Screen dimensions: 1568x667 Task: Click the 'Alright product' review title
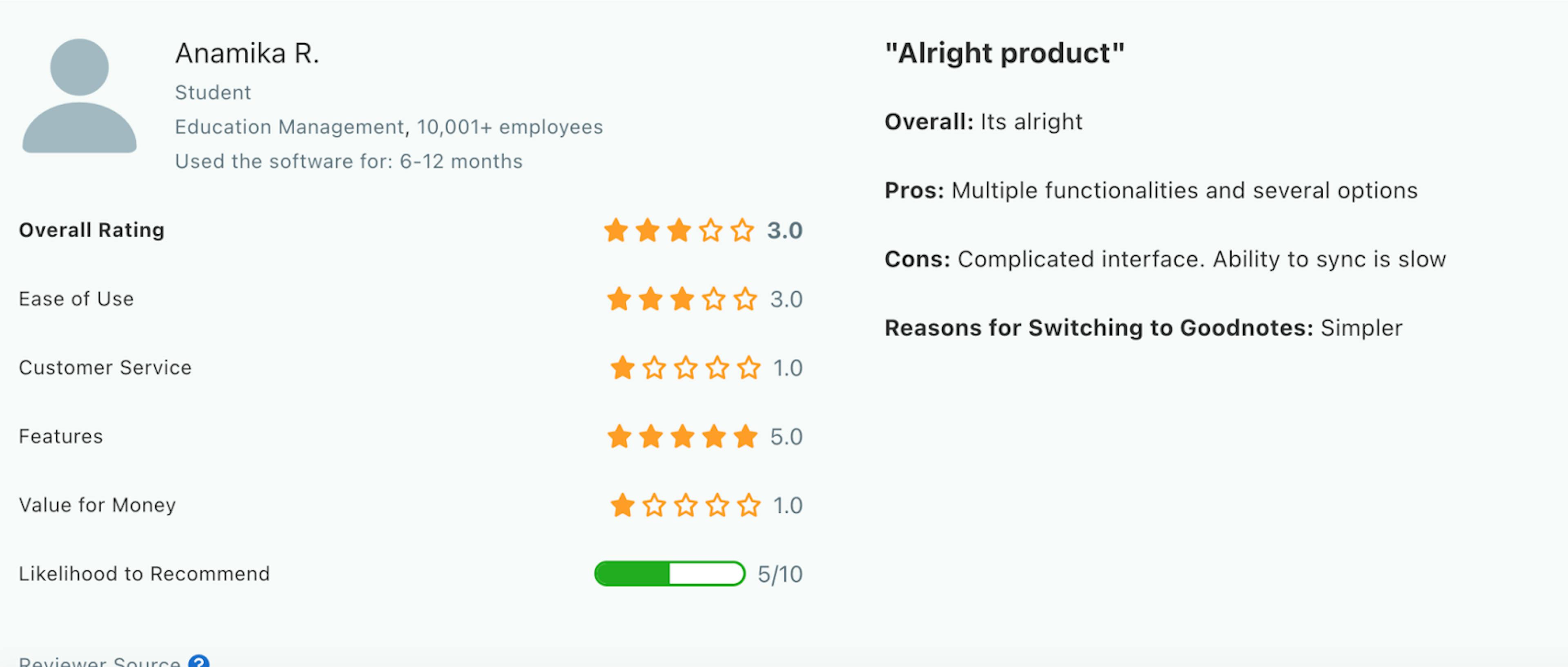(1001, 55)
